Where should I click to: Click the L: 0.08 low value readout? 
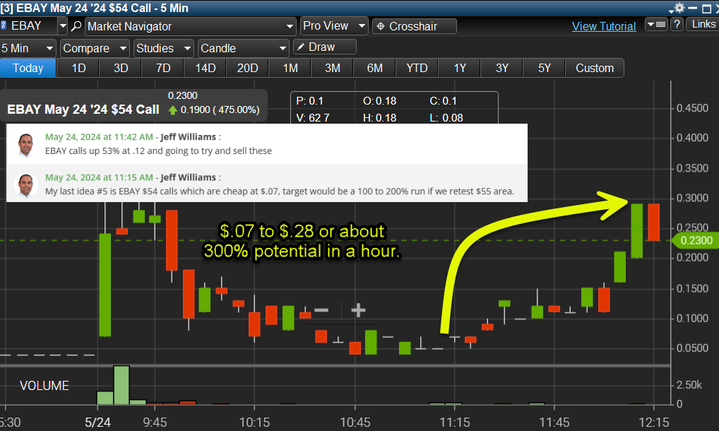[x=446, y=118]
